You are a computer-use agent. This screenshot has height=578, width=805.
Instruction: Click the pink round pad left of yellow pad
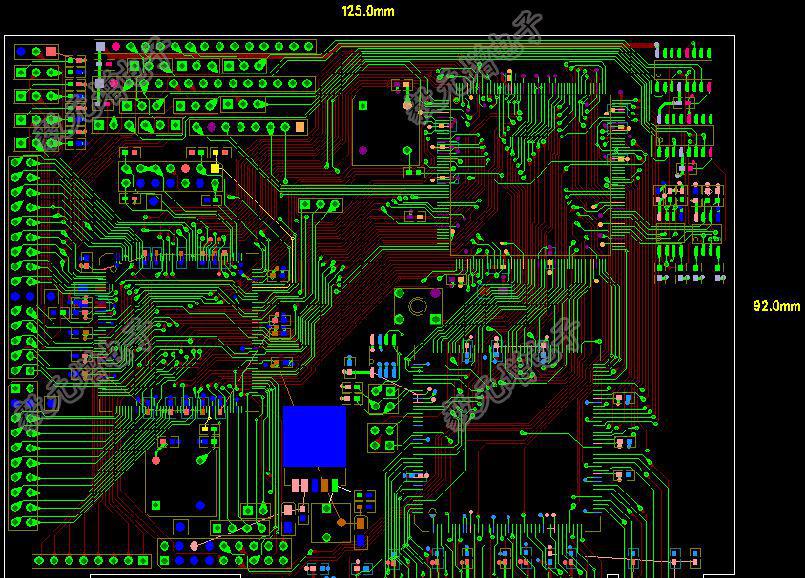[x=186, y=169]
